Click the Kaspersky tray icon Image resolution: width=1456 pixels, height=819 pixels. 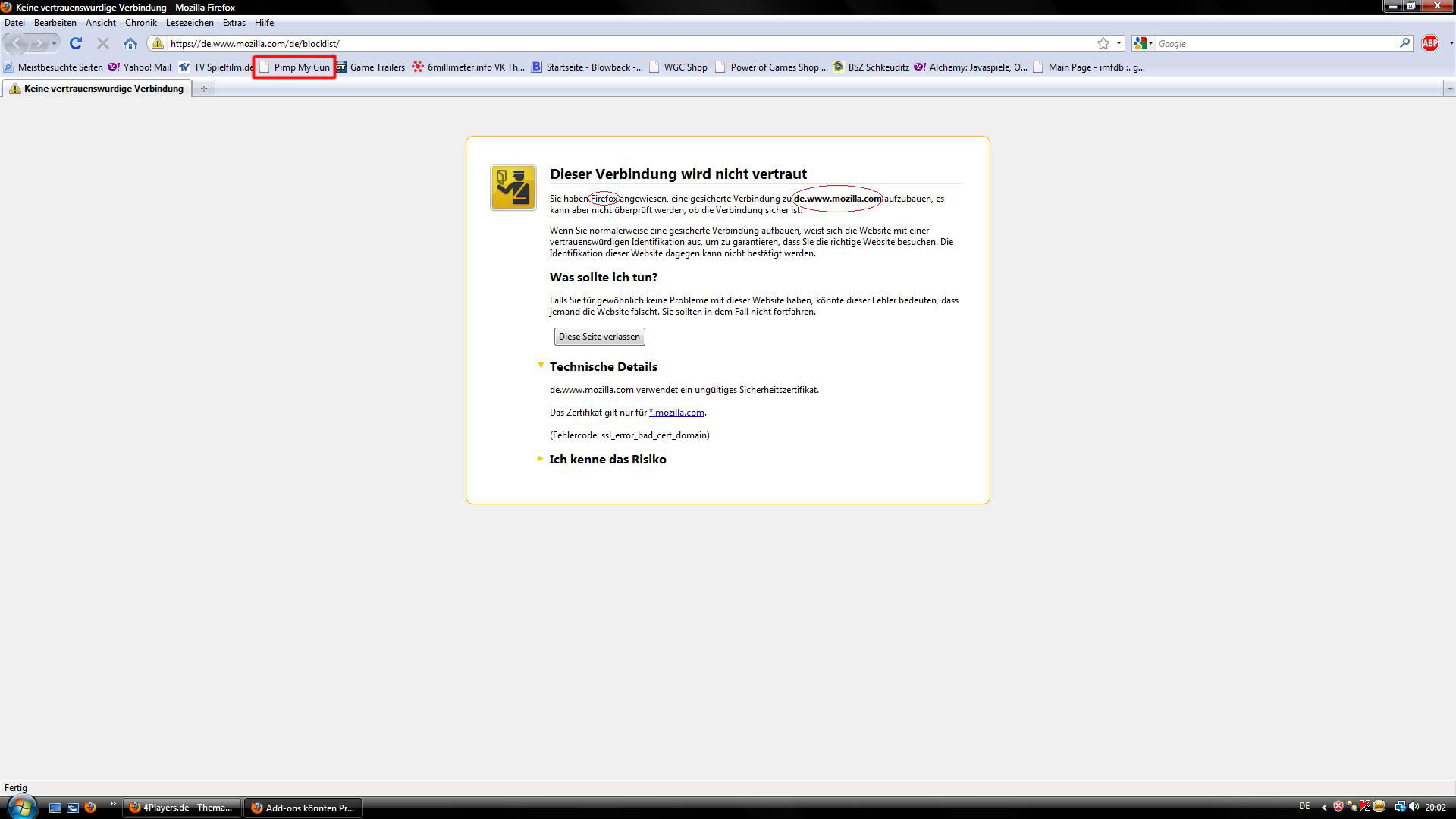coord(1365,806)
